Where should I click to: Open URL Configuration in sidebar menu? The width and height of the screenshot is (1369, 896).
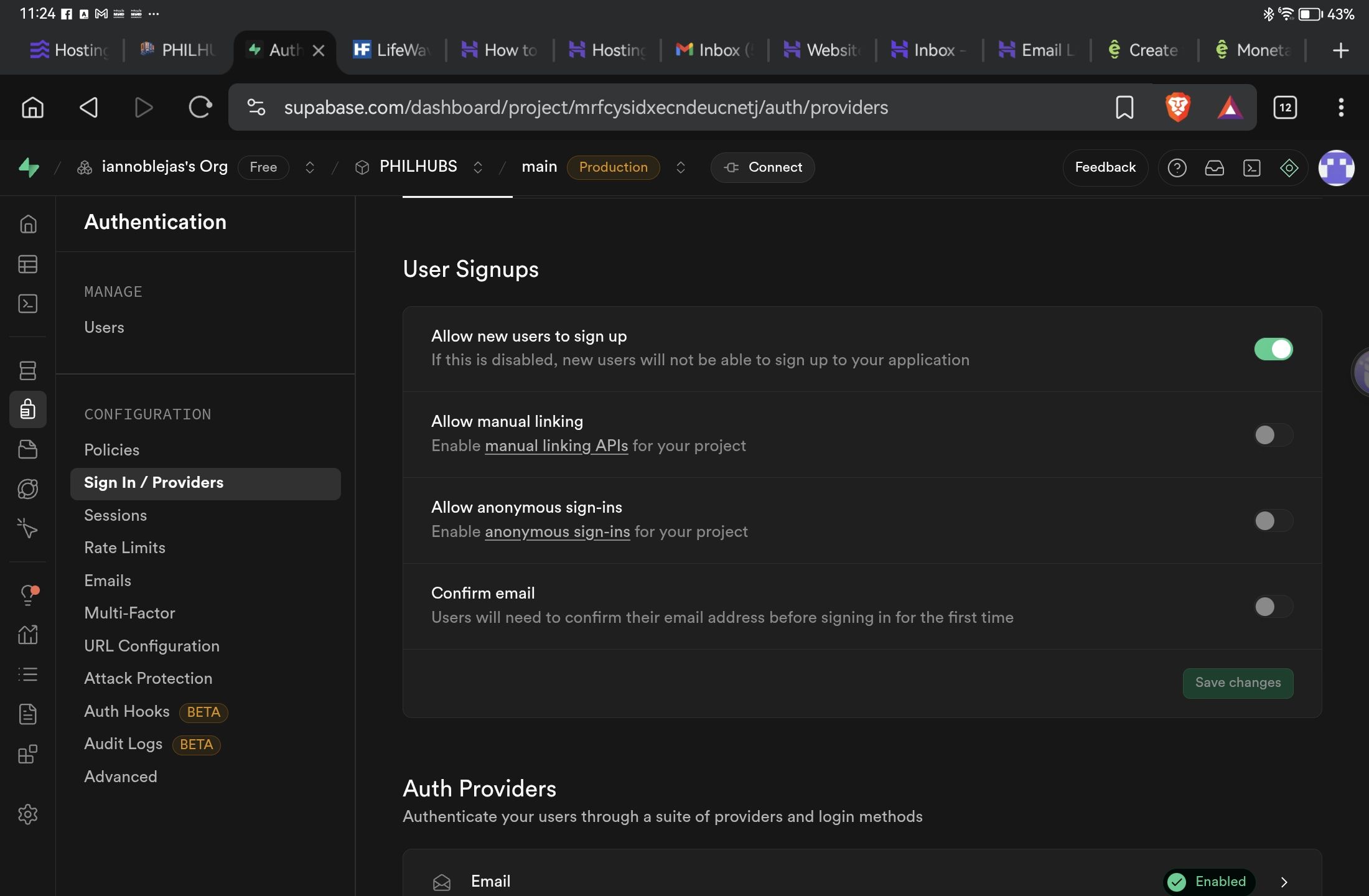coord(152,646)
